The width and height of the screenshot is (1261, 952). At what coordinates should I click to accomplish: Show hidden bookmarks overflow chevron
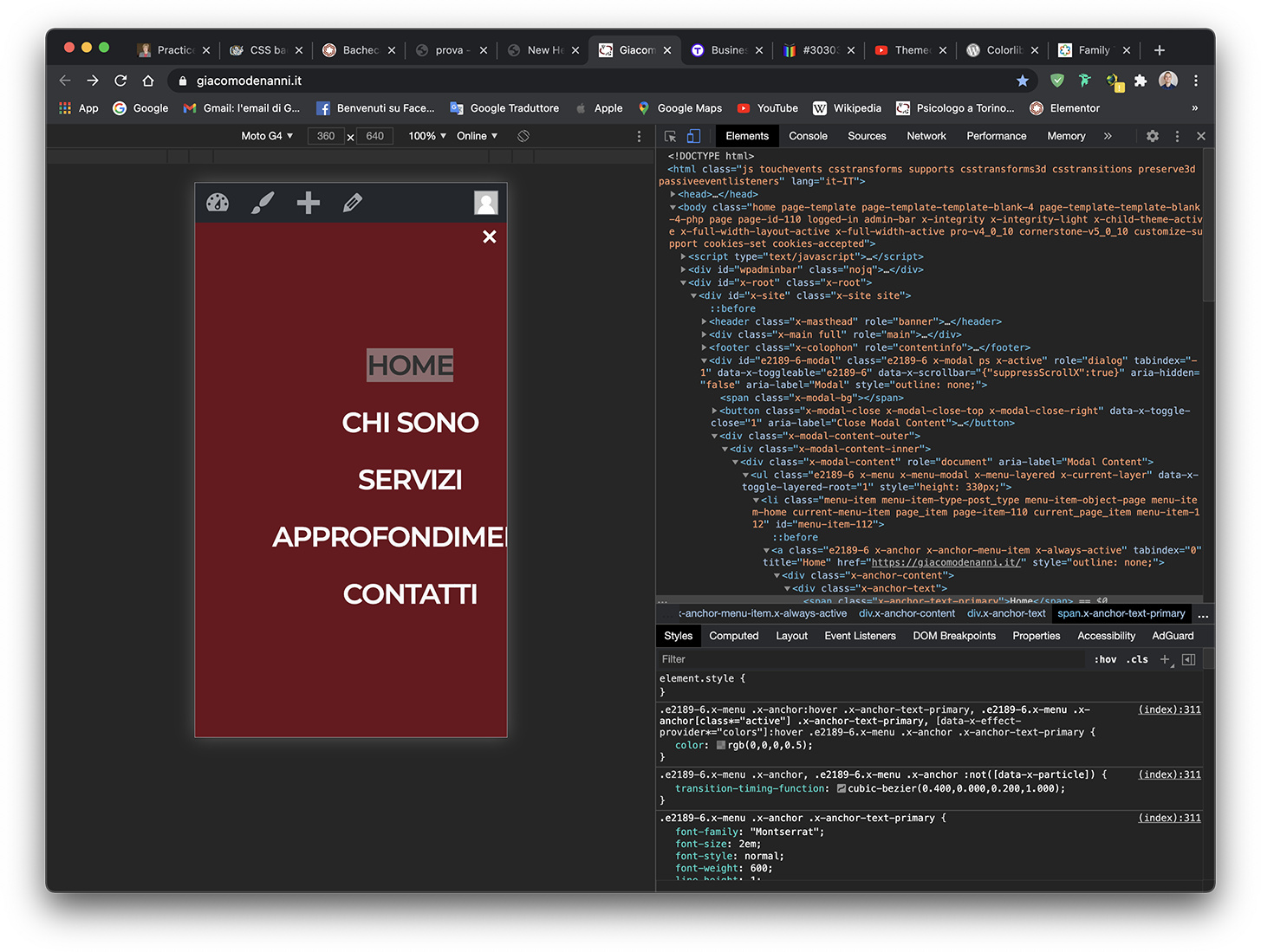[1195, 108]
